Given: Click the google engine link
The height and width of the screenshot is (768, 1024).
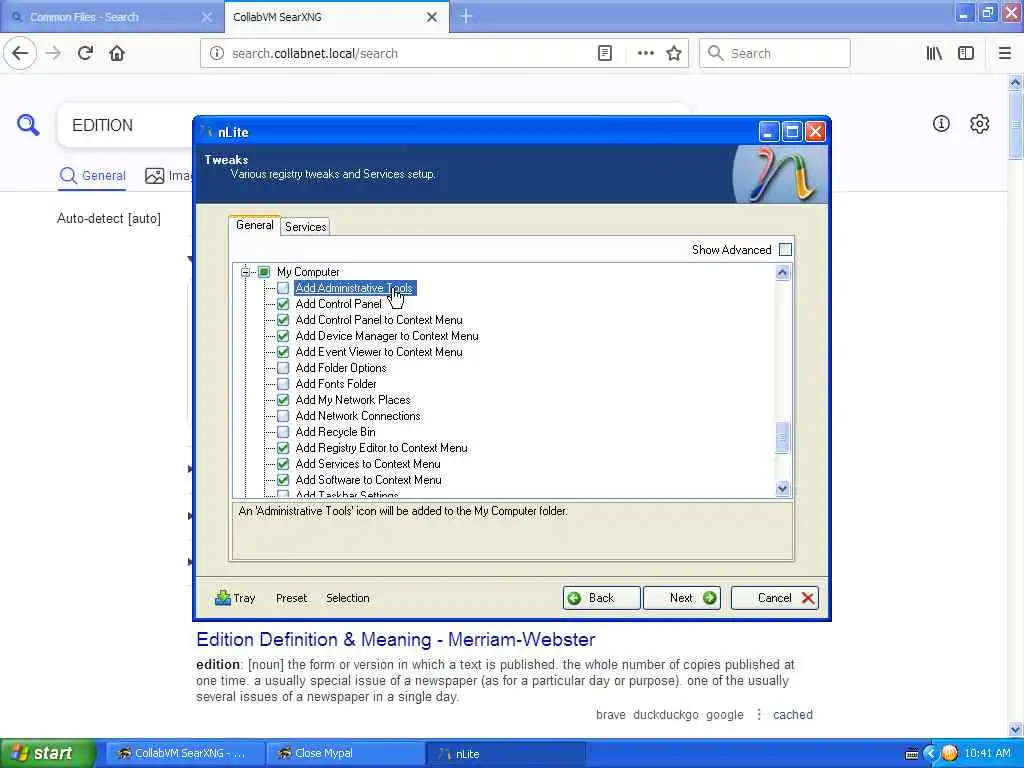Looking at the screenshot, I should (725, 714).
